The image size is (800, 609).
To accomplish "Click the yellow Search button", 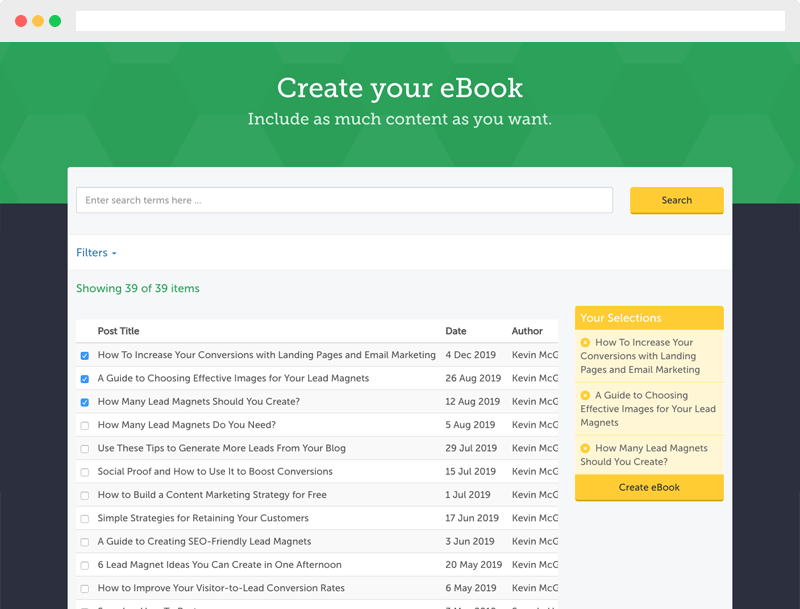I will click(x=676, y=200).
